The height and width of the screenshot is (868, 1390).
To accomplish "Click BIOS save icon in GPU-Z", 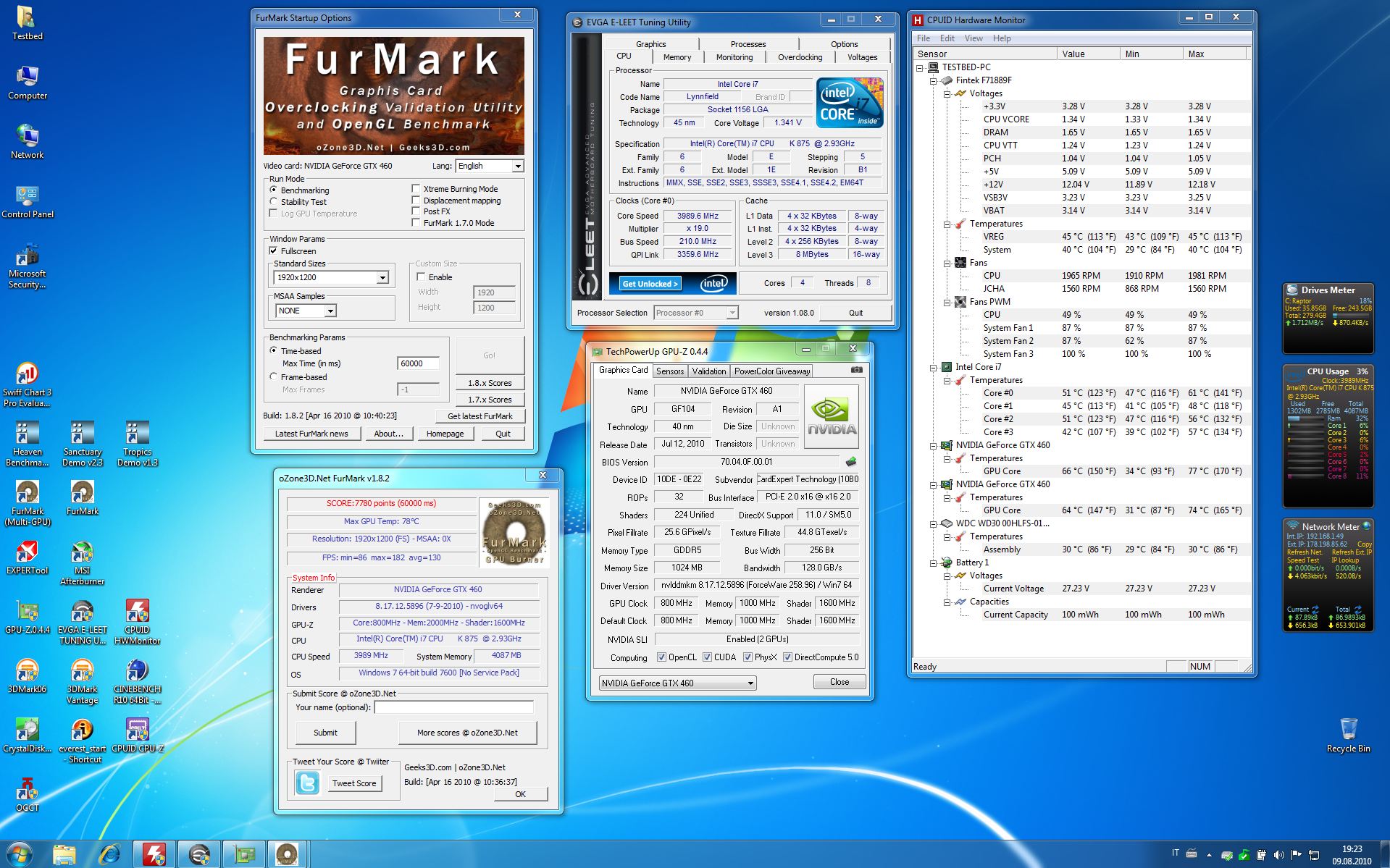I will (x=851, y=462).
